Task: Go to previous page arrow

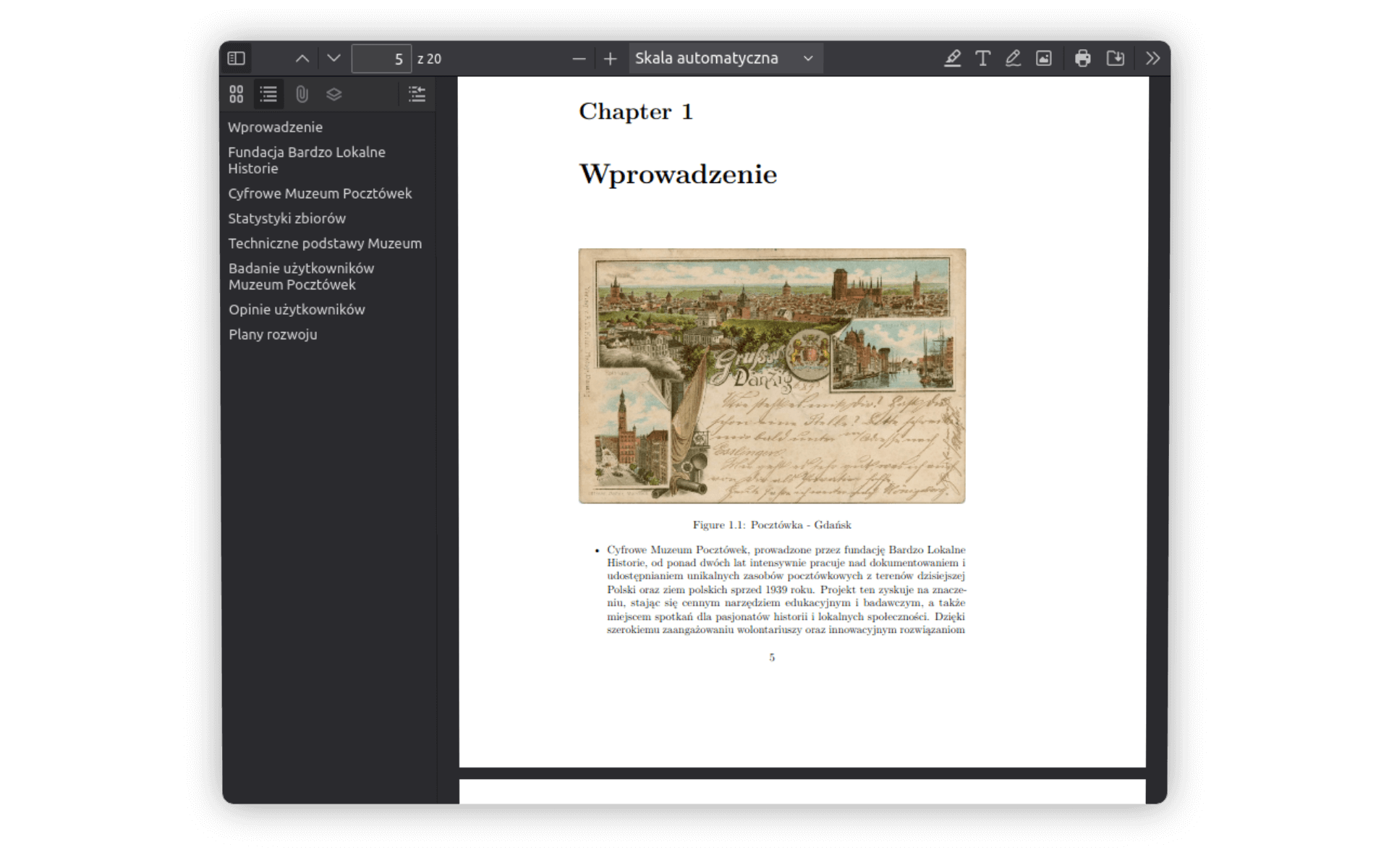Action: (x=302, y=59)
